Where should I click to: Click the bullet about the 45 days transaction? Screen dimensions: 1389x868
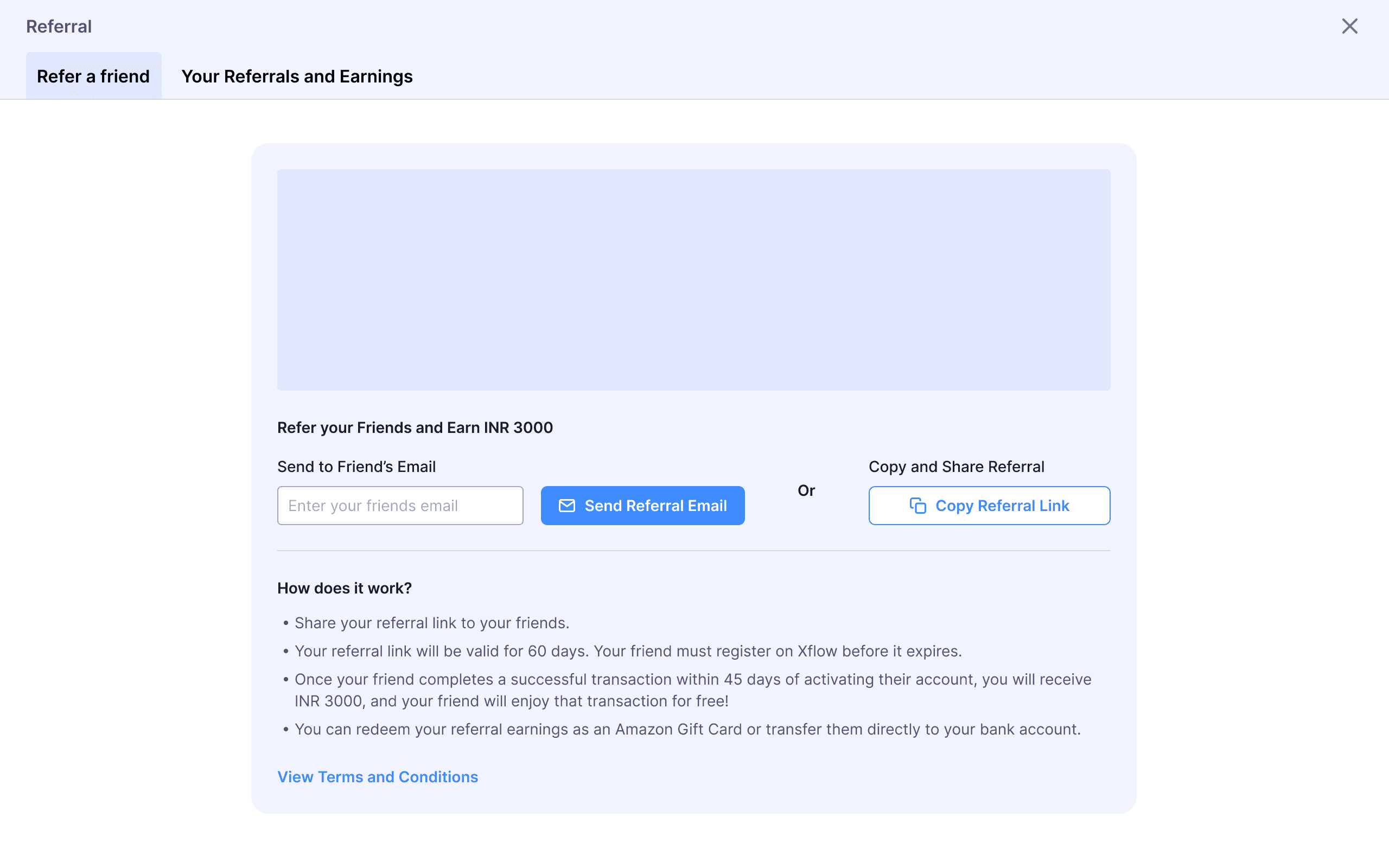pyautogui.click(x=692, y=690)
